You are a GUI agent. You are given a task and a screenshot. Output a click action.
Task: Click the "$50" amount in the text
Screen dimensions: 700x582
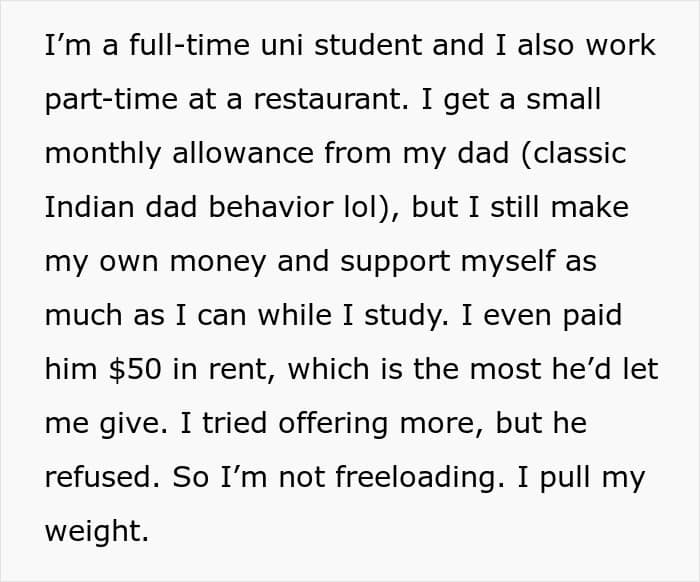(135, 370)
